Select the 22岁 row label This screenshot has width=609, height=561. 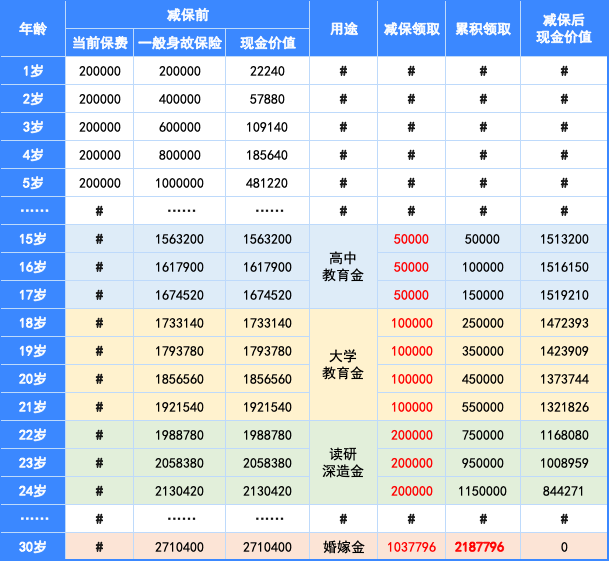(x=33, y=435)
